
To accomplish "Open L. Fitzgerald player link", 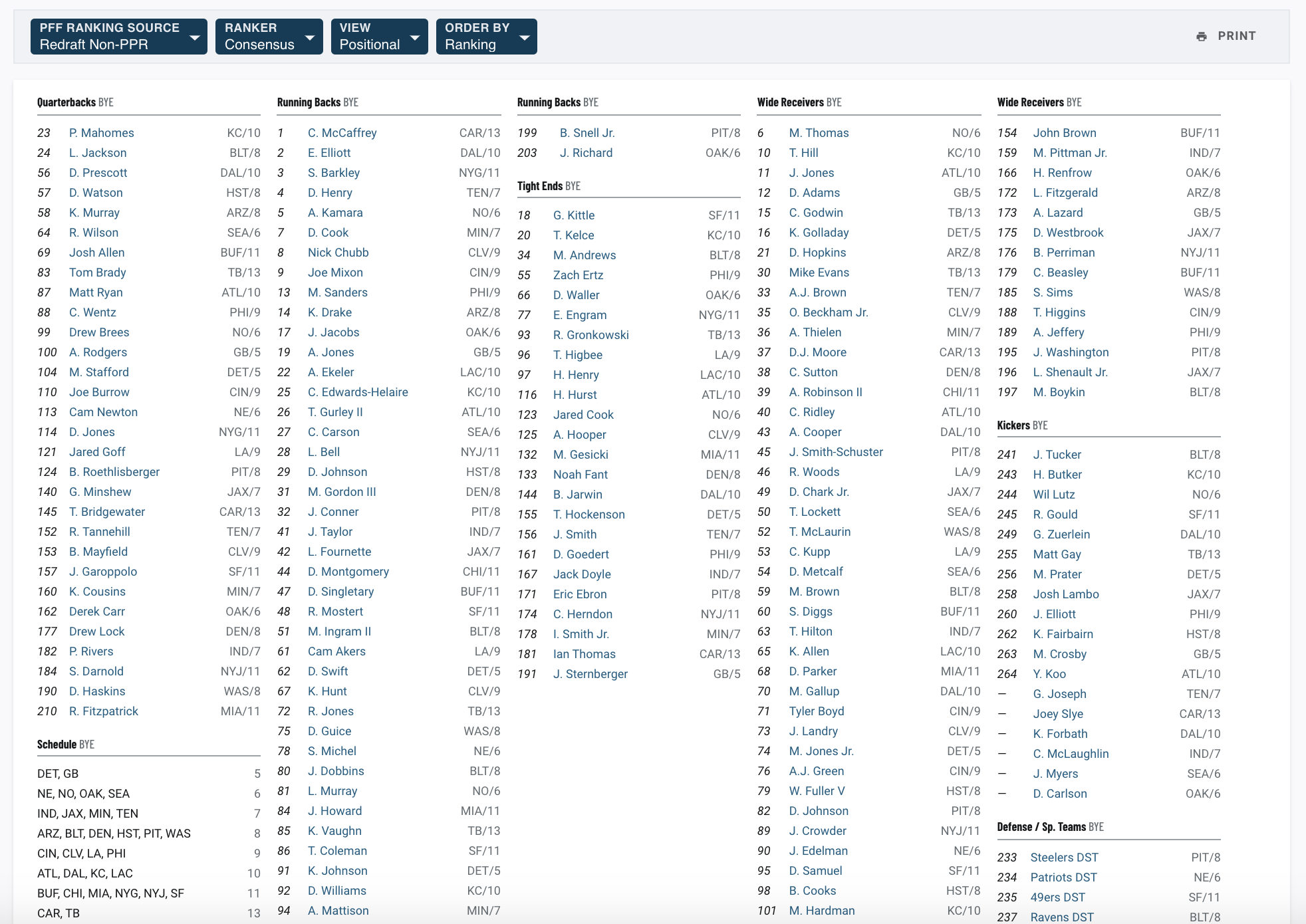I will (x=1065, y=193).
